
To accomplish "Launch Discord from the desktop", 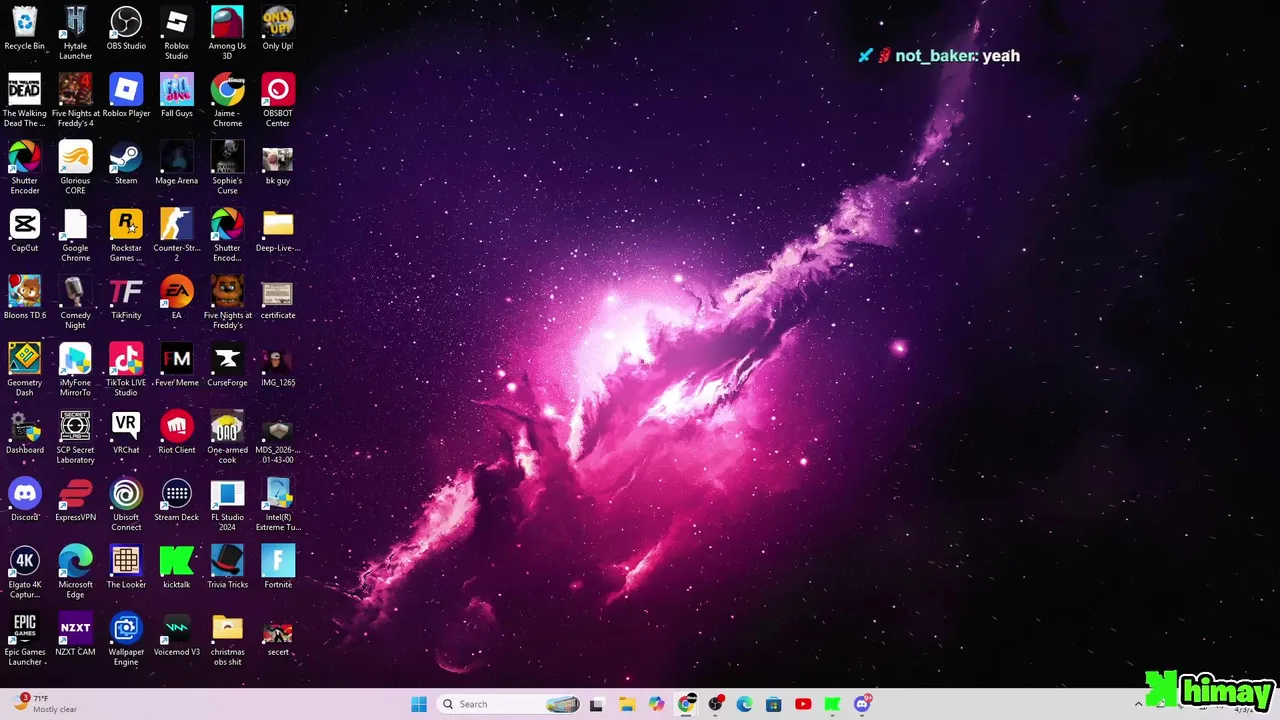I will point(25,498).
